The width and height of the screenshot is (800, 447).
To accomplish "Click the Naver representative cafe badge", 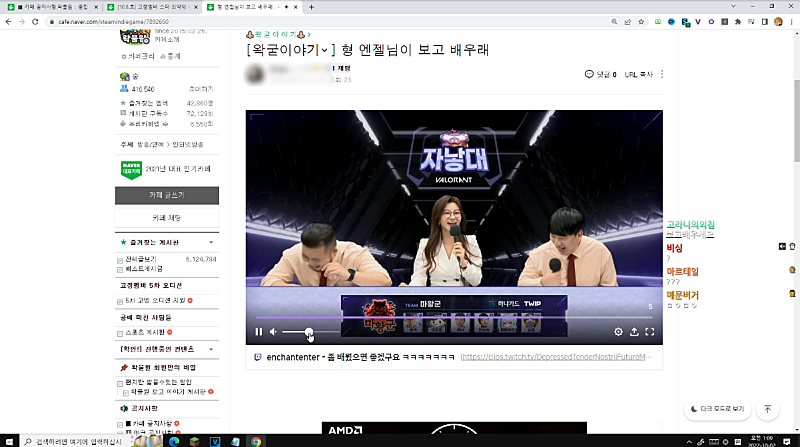I will 131,170.
